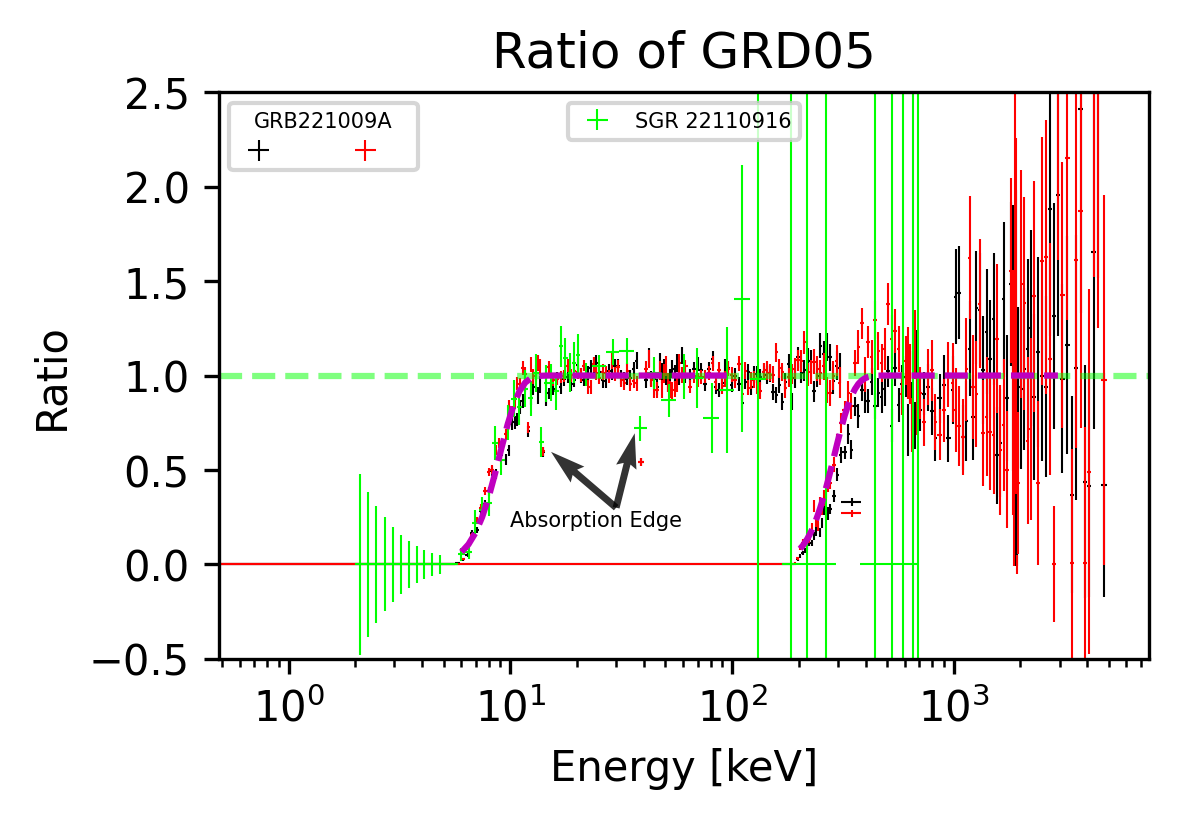1178x819 pixels.
Task: Select the Energy [keV] axis label
Action: pos(685,764)
